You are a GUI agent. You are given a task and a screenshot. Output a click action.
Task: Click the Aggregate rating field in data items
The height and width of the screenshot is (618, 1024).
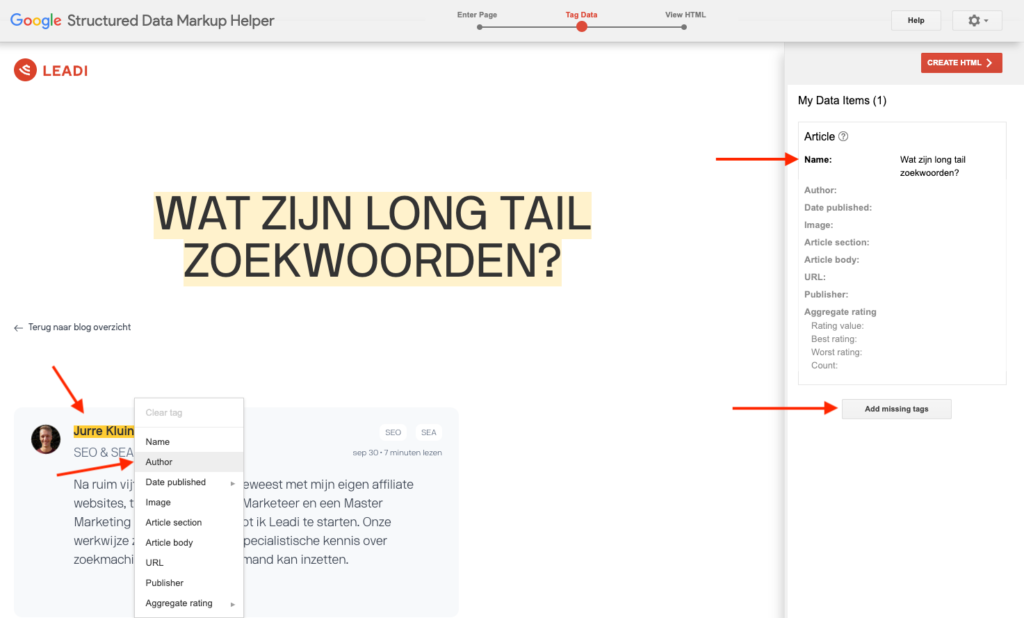[840, 312]
